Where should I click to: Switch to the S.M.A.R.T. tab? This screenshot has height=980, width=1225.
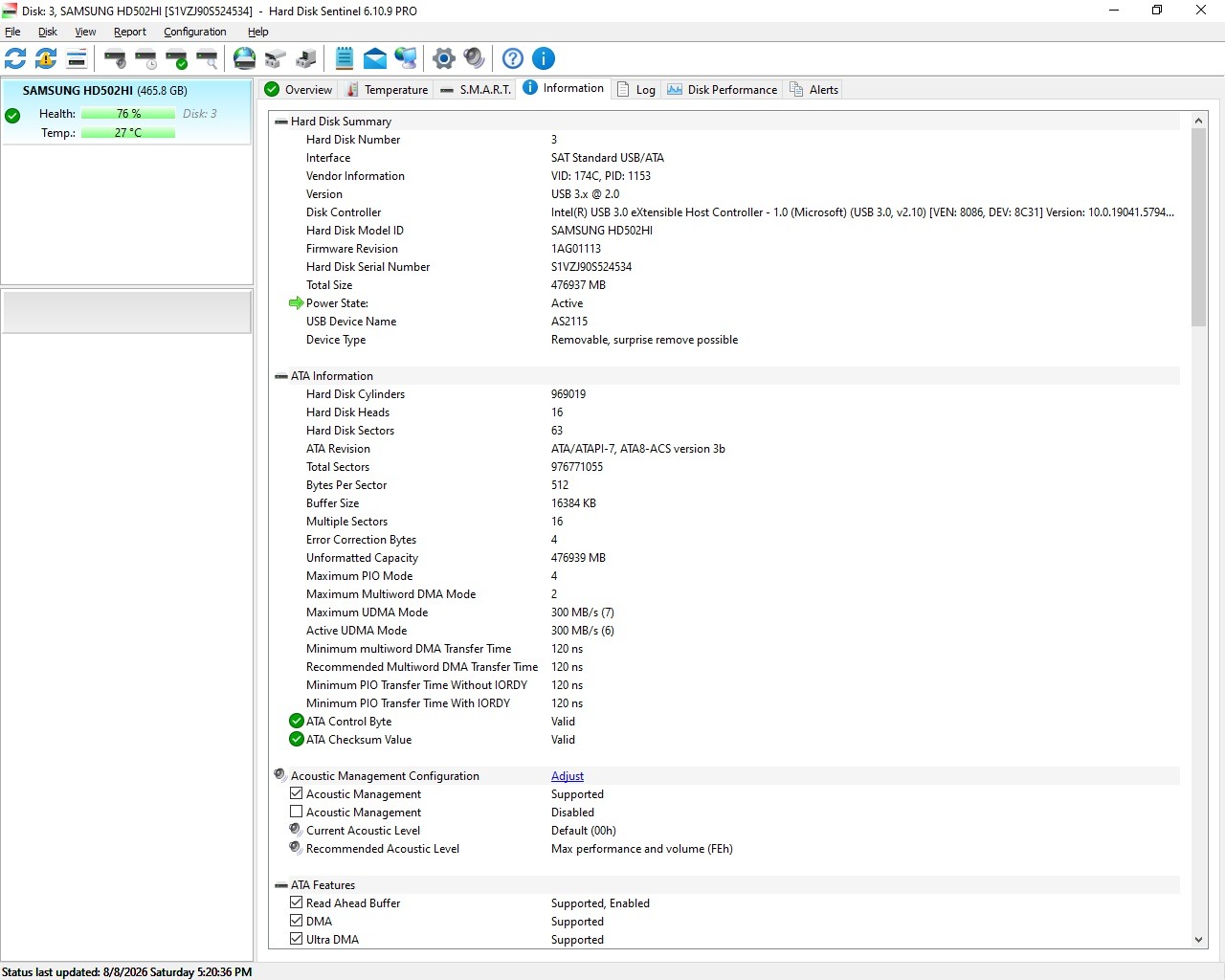476,90
